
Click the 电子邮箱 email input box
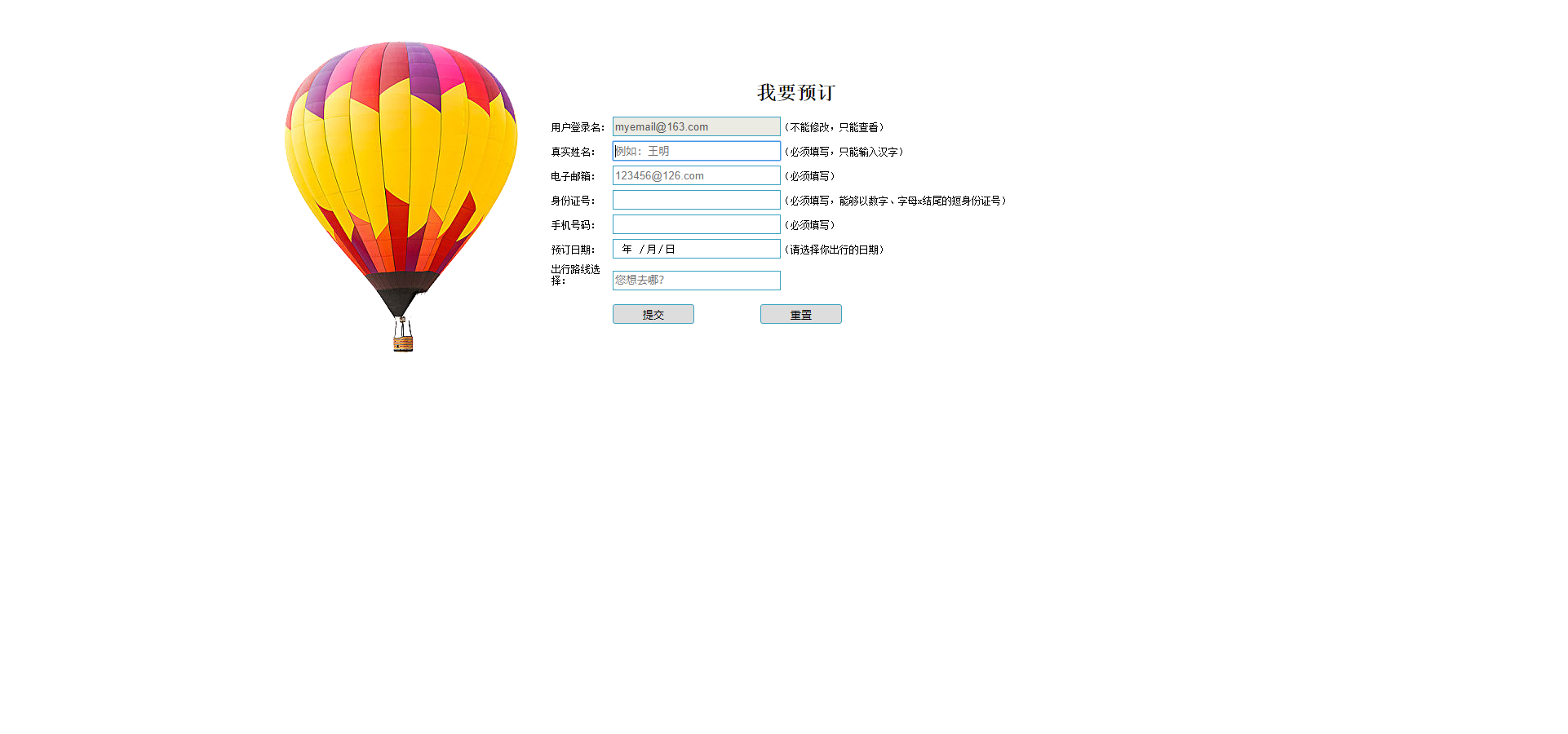[696, 175]
